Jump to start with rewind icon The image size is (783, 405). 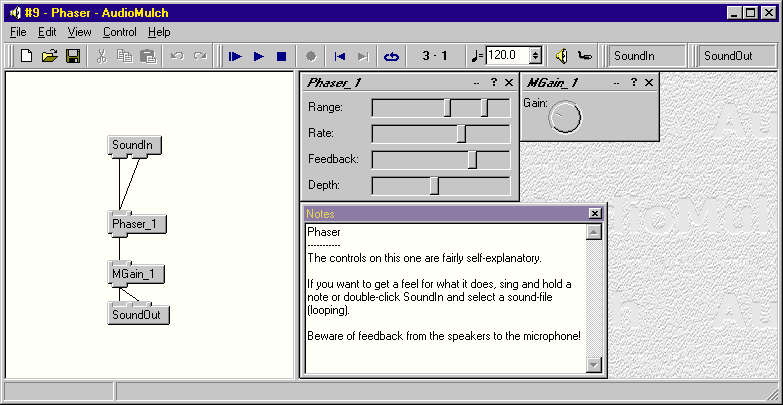click(340, 56)
